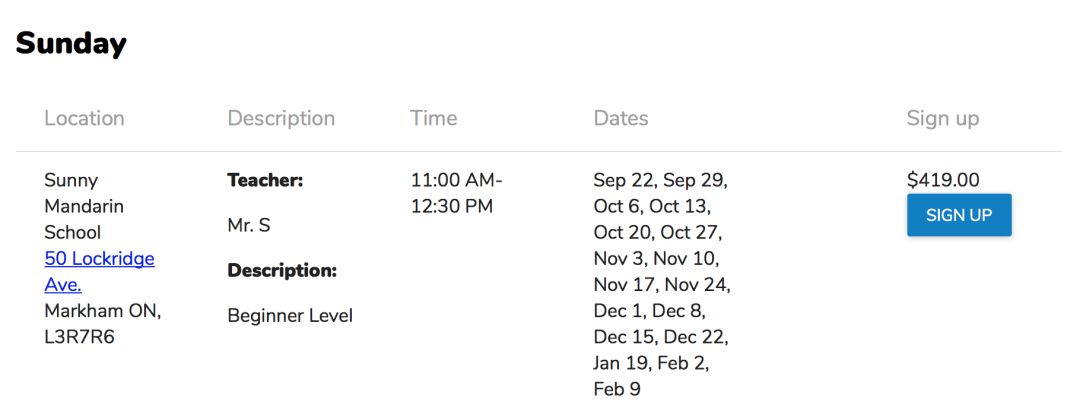
Task: Select the Description column header
Action: pos(281,118)
